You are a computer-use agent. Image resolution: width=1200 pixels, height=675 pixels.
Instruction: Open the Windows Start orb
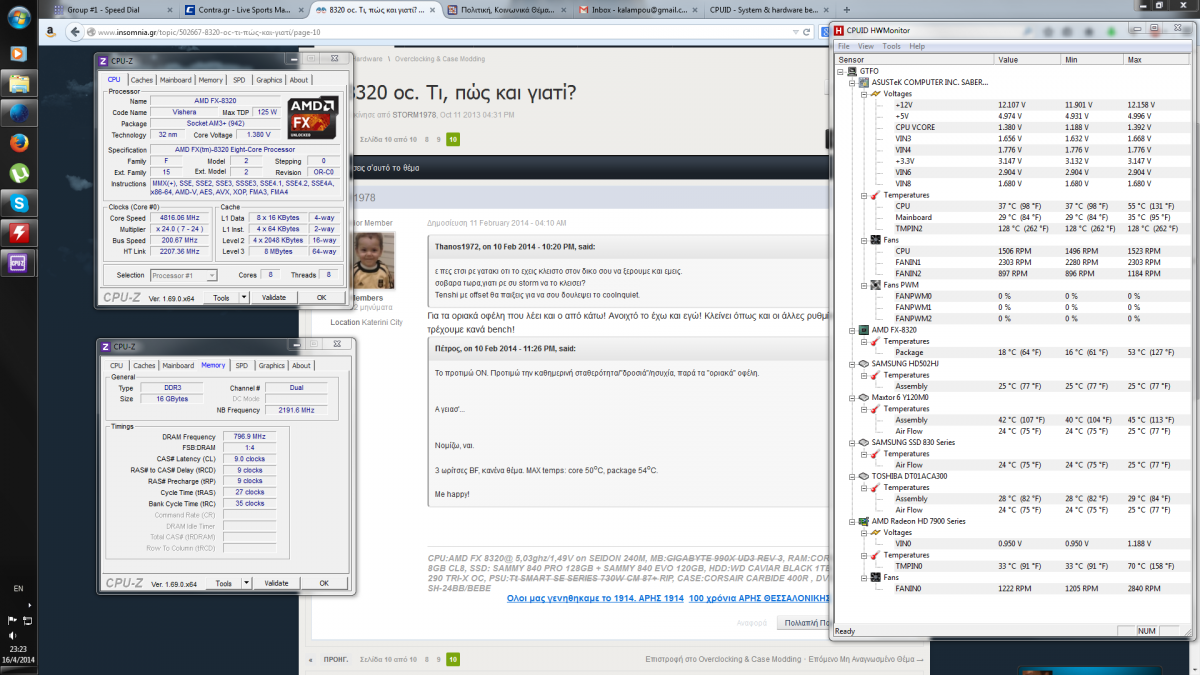[x=17, y=18]
